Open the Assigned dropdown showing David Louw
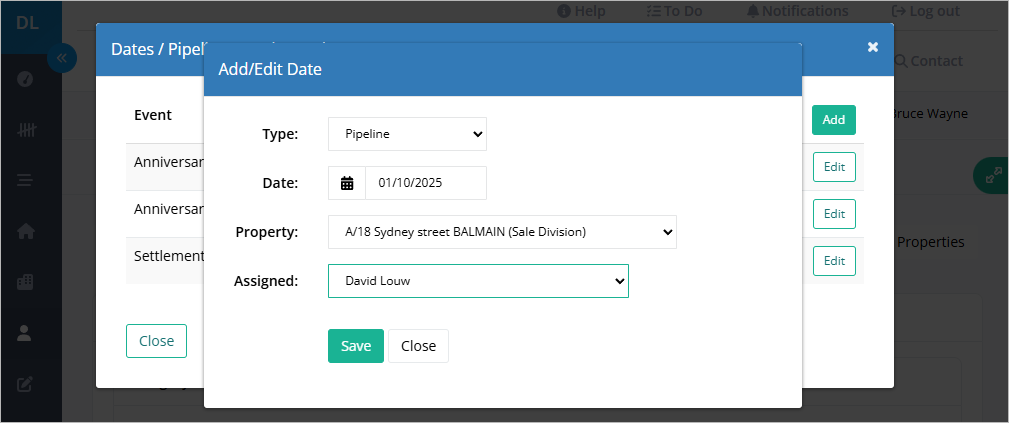Screen dimensions: 1009x423 [x=478, y=281]
